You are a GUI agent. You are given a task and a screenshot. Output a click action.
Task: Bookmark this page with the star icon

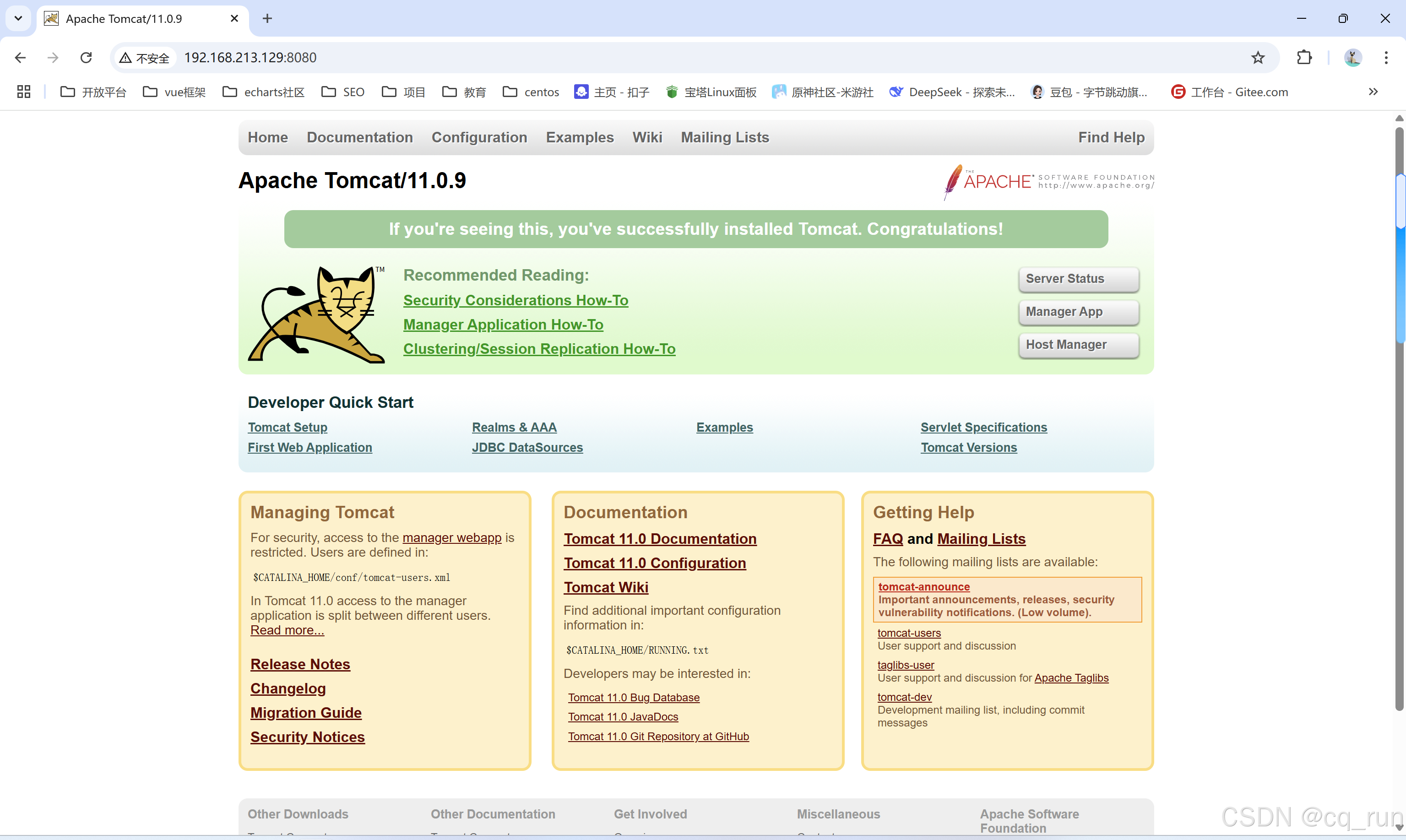[x=1258, y=58]
